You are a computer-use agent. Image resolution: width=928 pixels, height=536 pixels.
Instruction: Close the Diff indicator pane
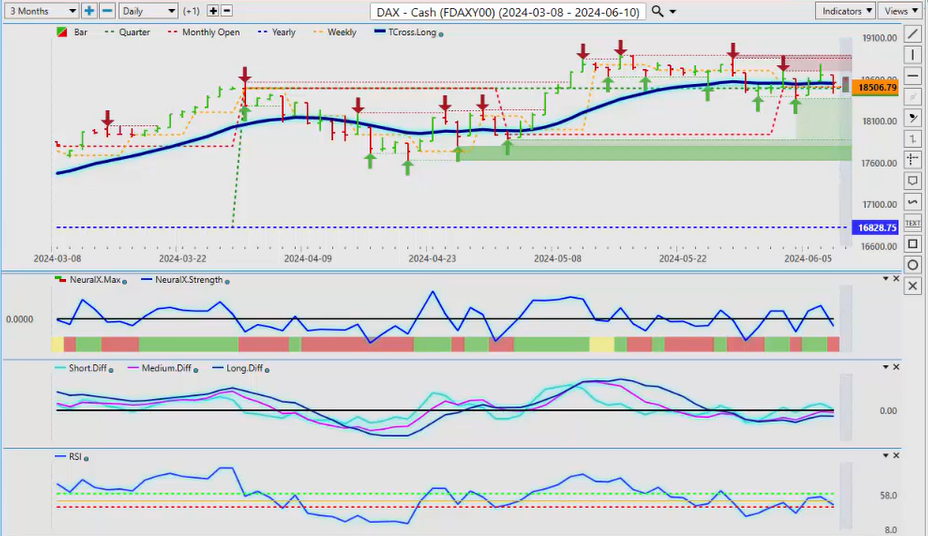(896, 367)
